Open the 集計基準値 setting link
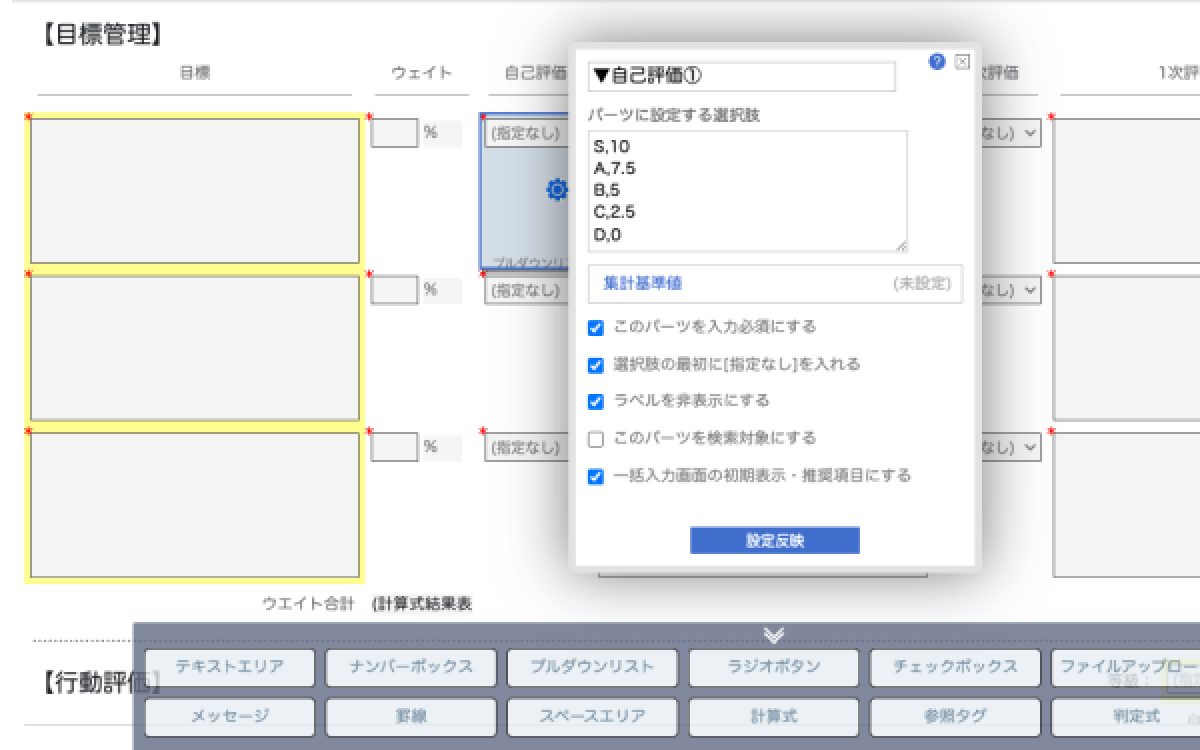1200x750 pixels. click(x=642, y=284)
